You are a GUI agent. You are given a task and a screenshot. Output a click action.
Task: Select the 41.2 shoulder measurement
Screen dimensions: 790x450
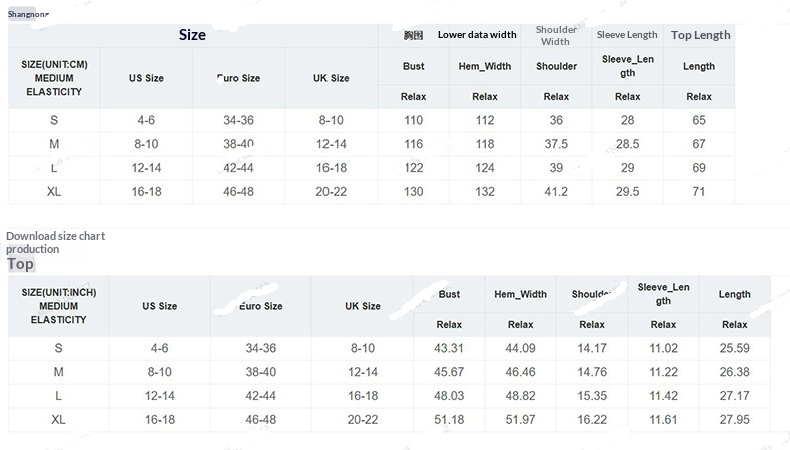point(556,191)
